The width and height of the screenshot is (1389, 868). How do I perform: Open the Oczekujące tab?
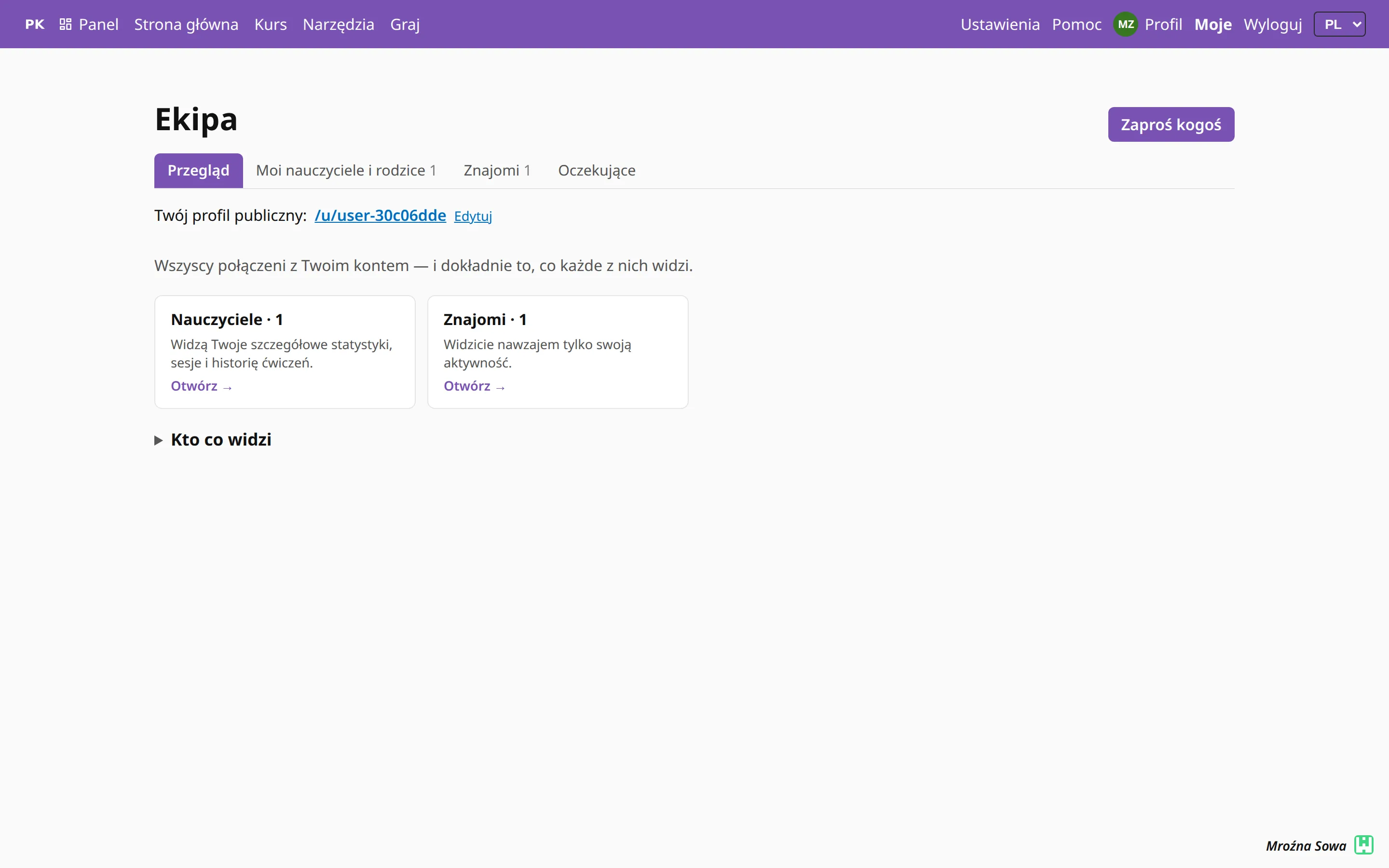click(x=597, y=171)
